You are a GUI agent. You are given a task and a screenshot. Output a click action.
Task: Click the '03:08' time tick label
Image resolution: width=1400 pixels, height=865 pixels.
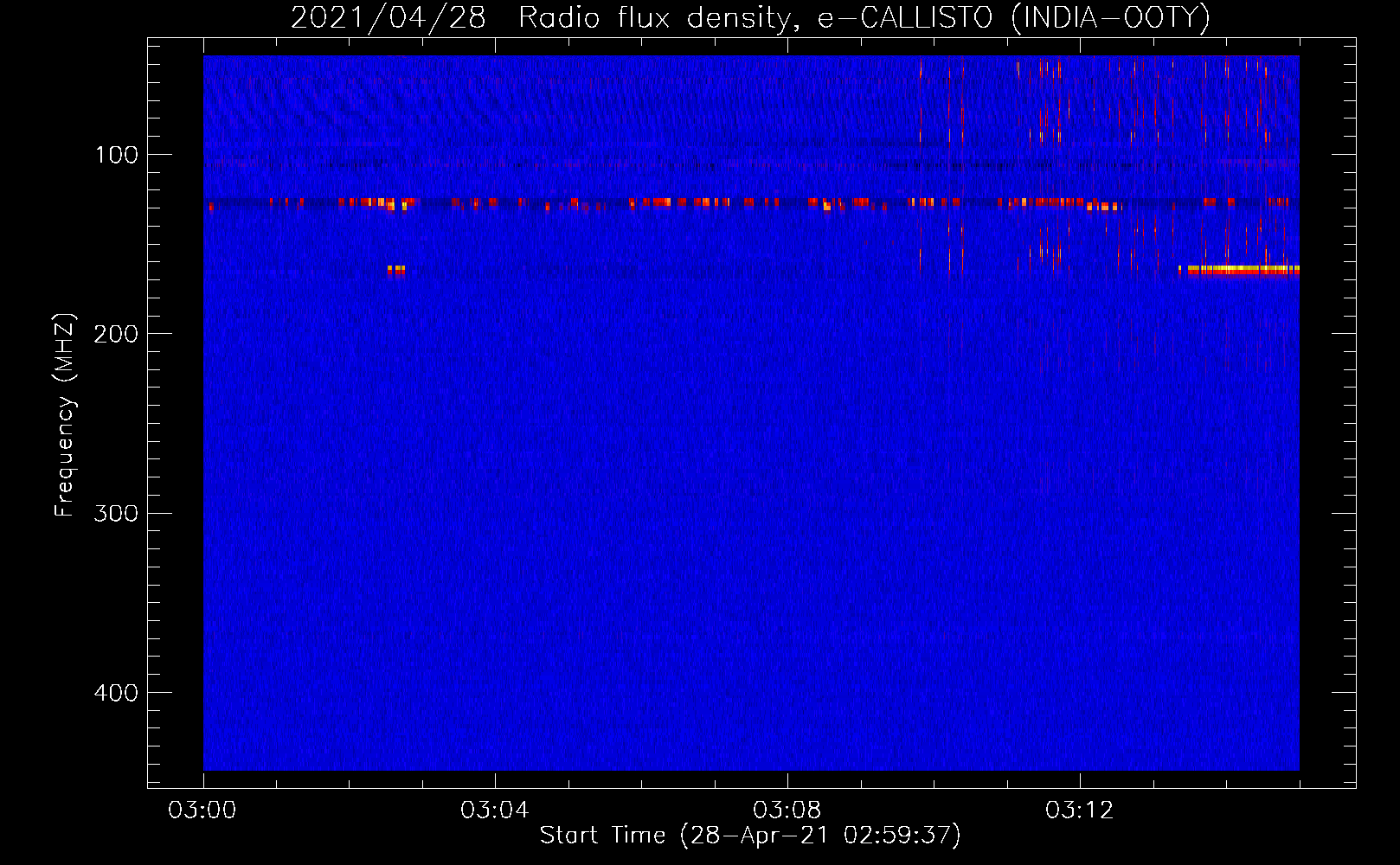tap(787, 811)
